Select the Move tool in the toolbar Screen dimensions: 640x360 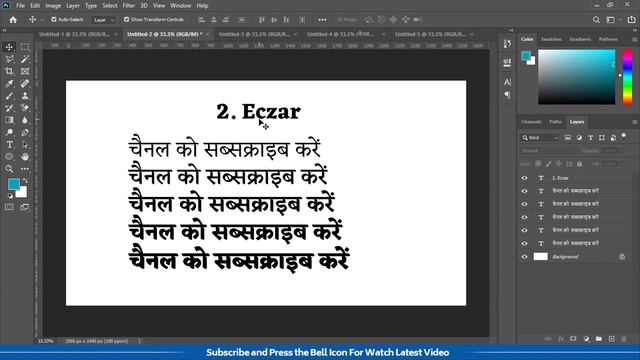[x=9, y=47]
